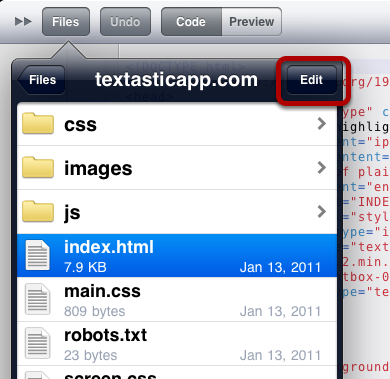This screenshot has height=379, width=390.
Task: Tap the images folder icon
Action: (x=38, y=167)
